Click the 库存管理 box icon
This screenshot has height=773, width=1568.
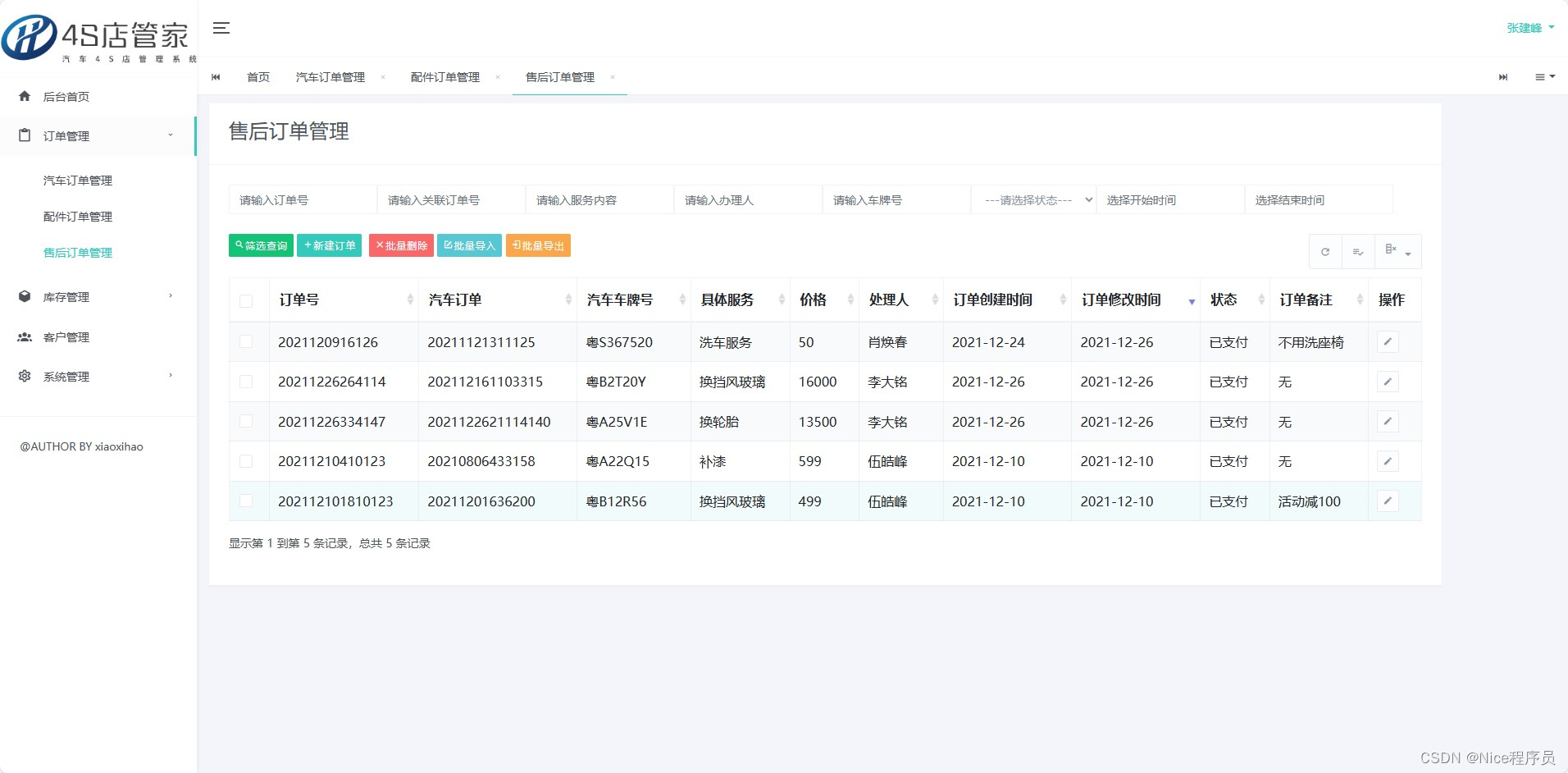click(25, 296)
